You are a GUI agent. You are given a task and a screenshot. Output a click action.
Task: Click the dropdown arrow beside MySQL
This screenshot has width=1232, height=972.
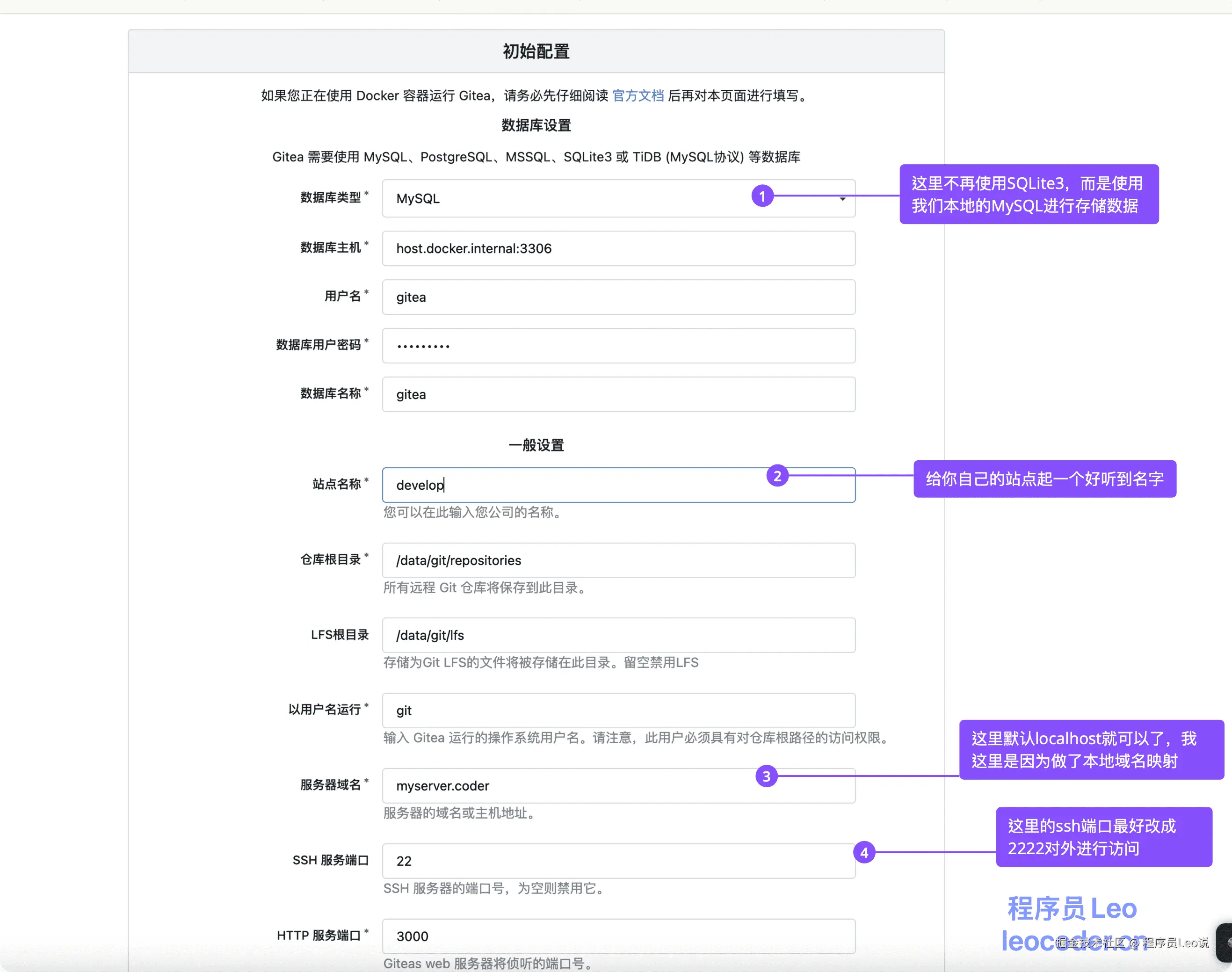[842, 199]
